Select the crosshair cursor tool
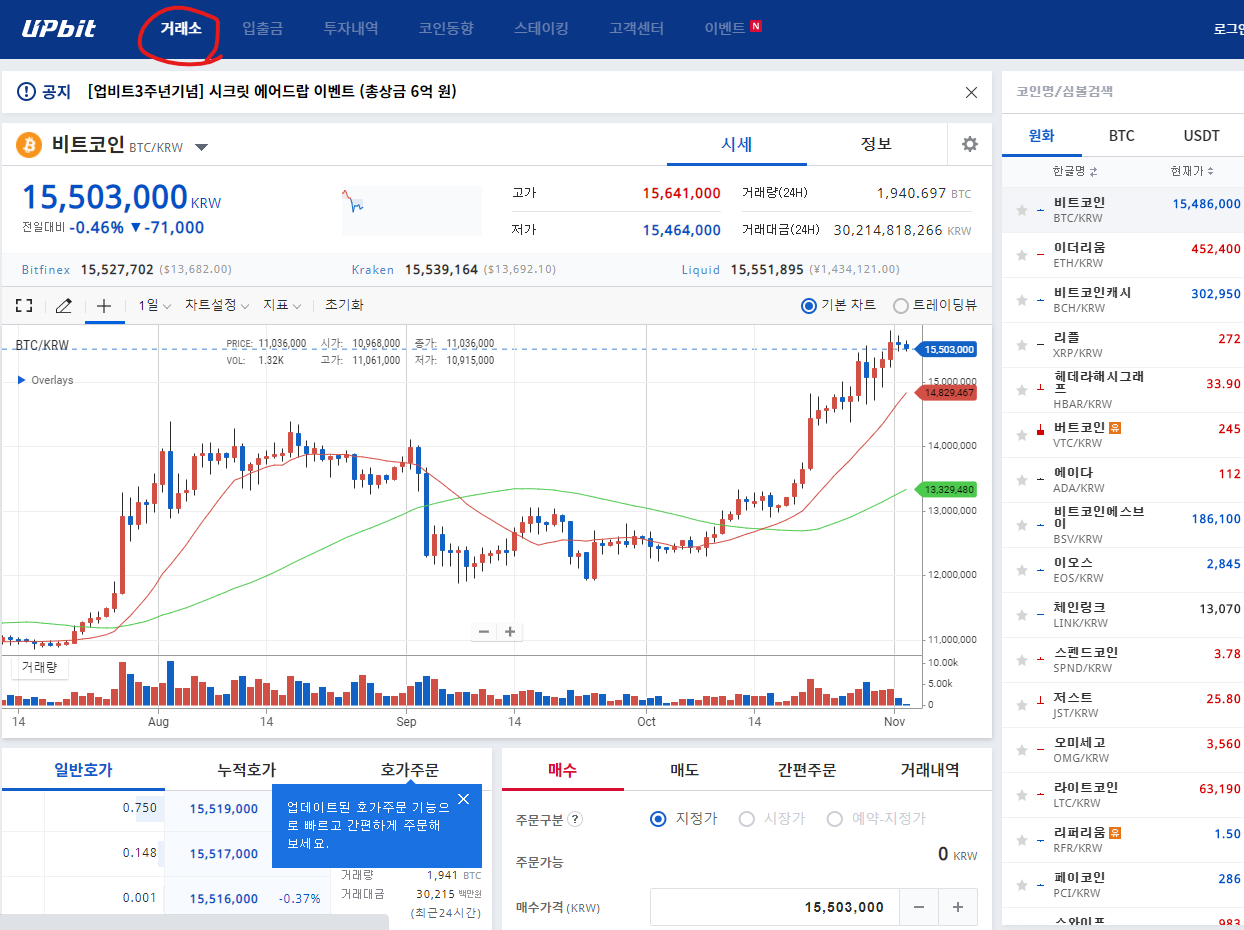1244x930 pixels. (104, 305)
